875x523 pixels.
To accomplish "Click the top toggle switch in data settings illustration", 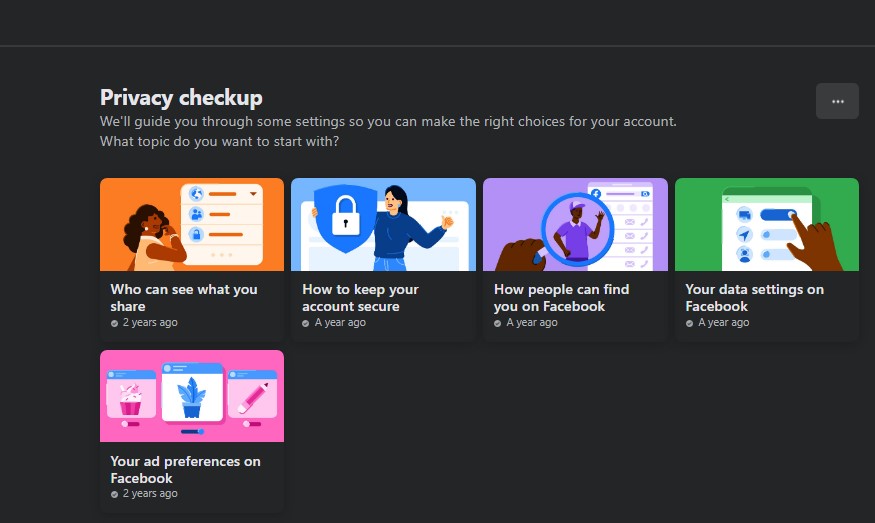I will pyautogui.click(x=777, y=214).
